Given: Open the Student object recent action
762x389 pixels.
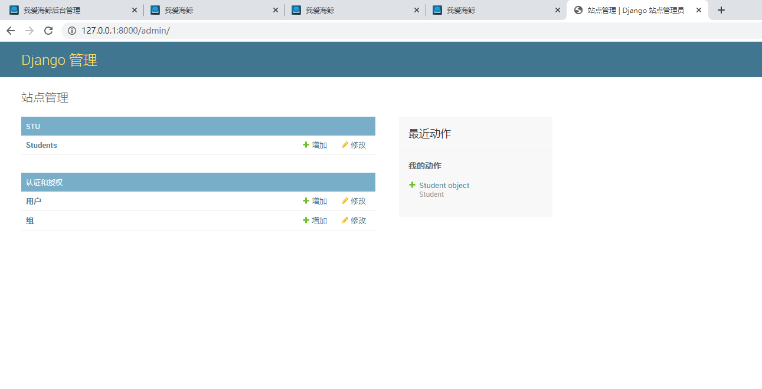Looking at the screenshot, I should click(x=444, y=185).
